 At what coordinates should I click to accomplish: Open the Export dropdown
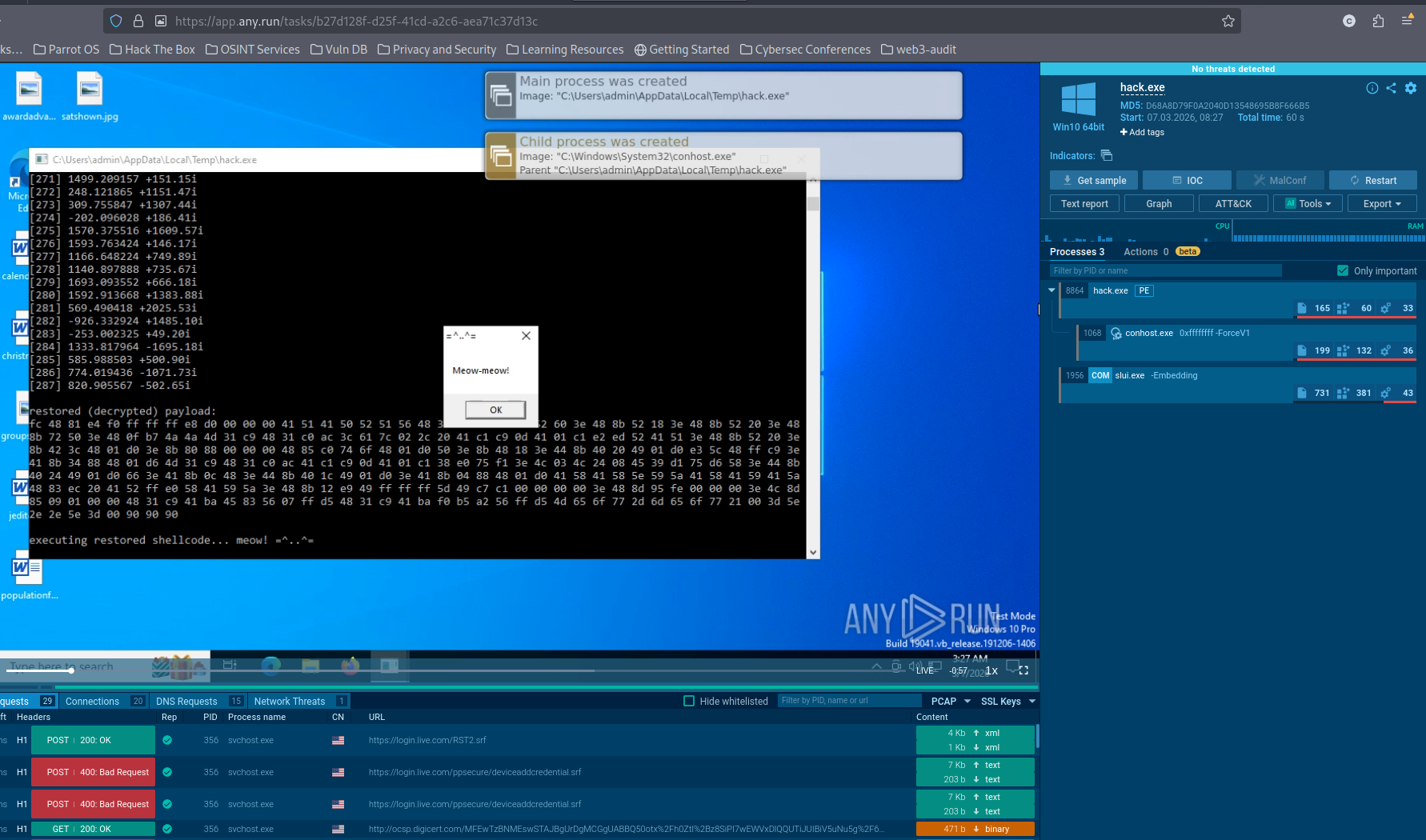(x=1381, y=203)
